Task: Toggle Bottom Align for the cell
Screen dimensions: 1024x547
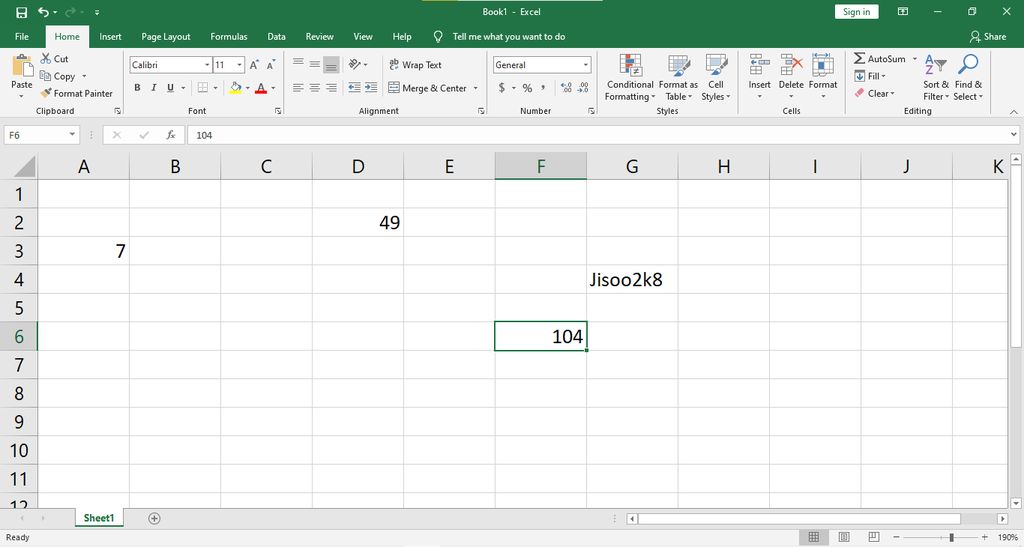Action: (x=331, y=65)
